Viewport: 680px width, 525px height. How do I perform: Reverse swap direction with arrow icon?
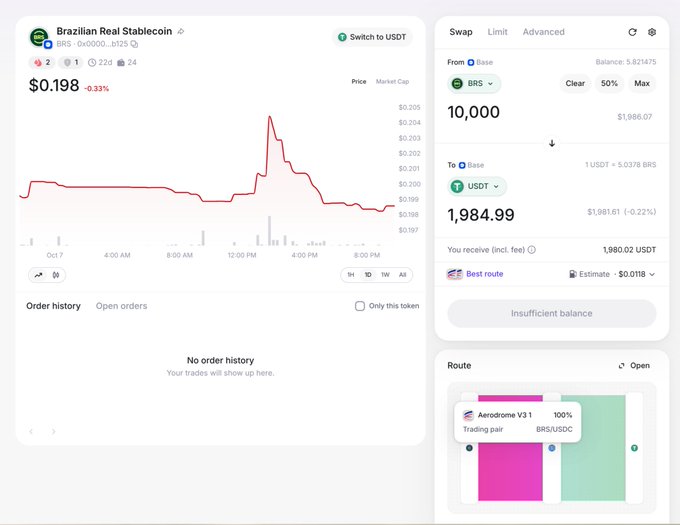(x=552, y=143)
